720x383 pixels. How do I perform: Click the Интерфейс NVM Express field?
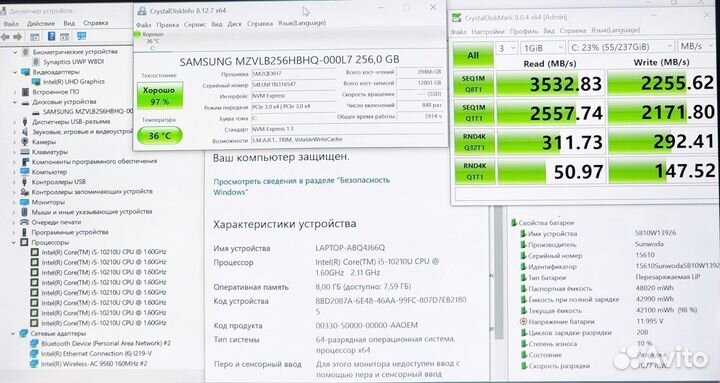(294, 96)
